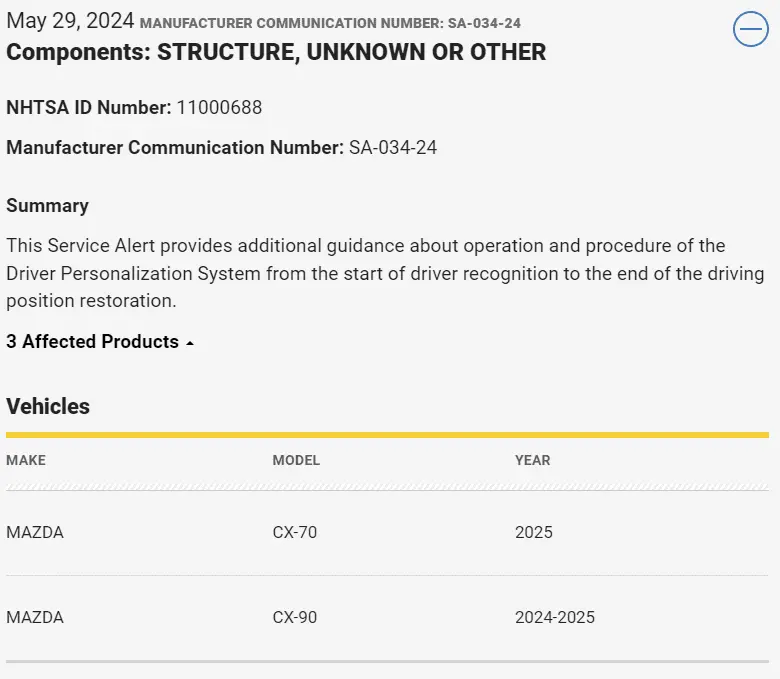
Task: Click MAZDA in the CX-70 row
Action: pos(35,532)
